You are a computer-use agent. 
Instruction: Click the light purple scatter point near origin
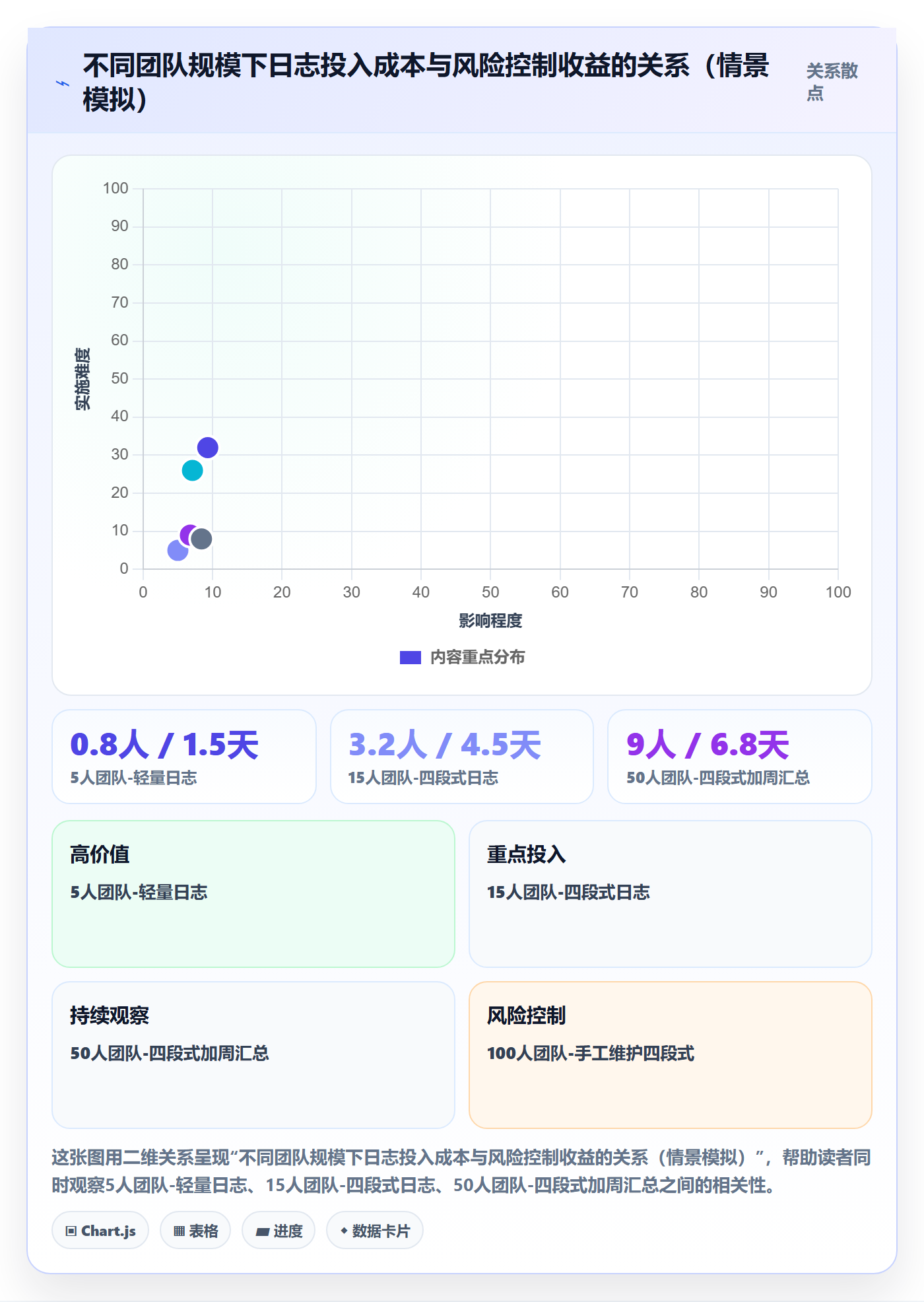178,551
